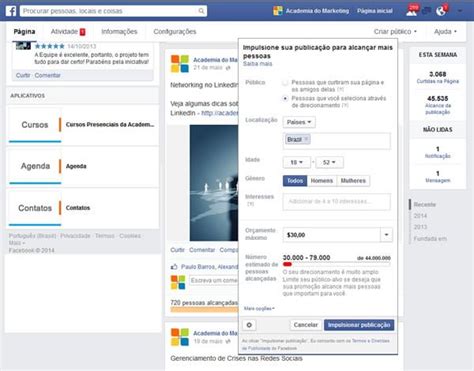Open the LinkedIn post image thumbnail

[x=214, y=183]
